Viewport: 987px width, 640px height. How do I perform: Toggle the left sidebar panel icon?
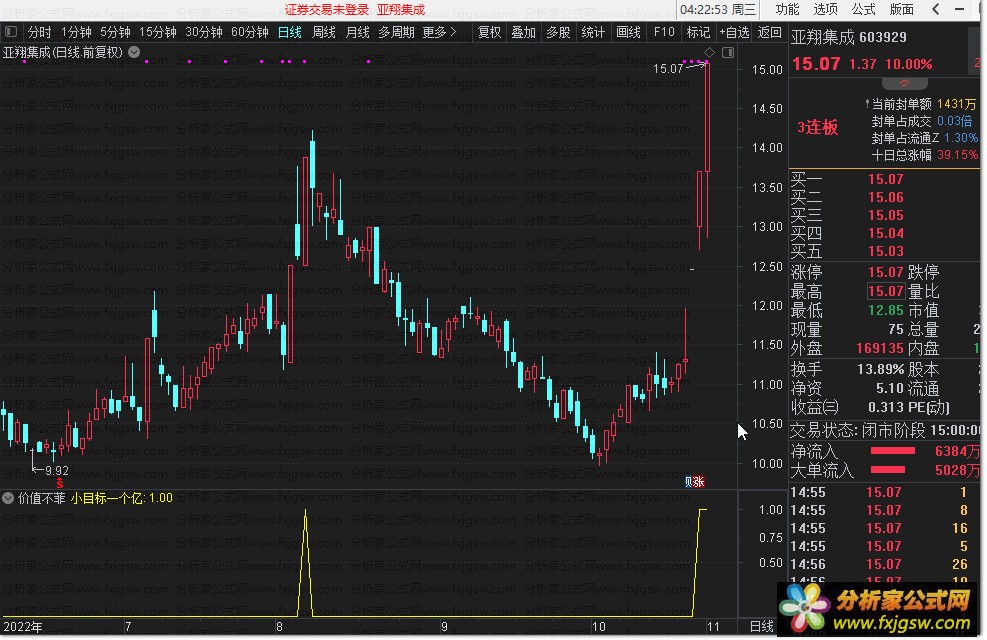11,31
